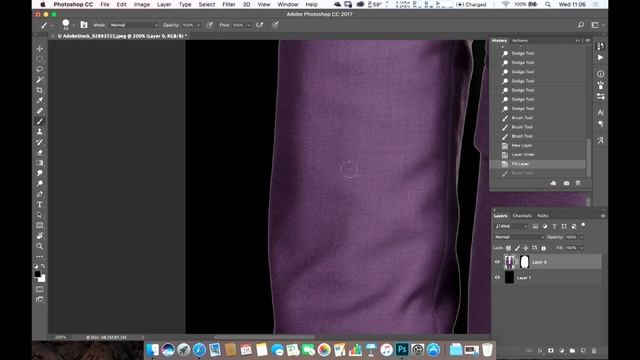Select the Path Selection tool
The height and width of the screenshot is (360, 640).
click(40, 215)
